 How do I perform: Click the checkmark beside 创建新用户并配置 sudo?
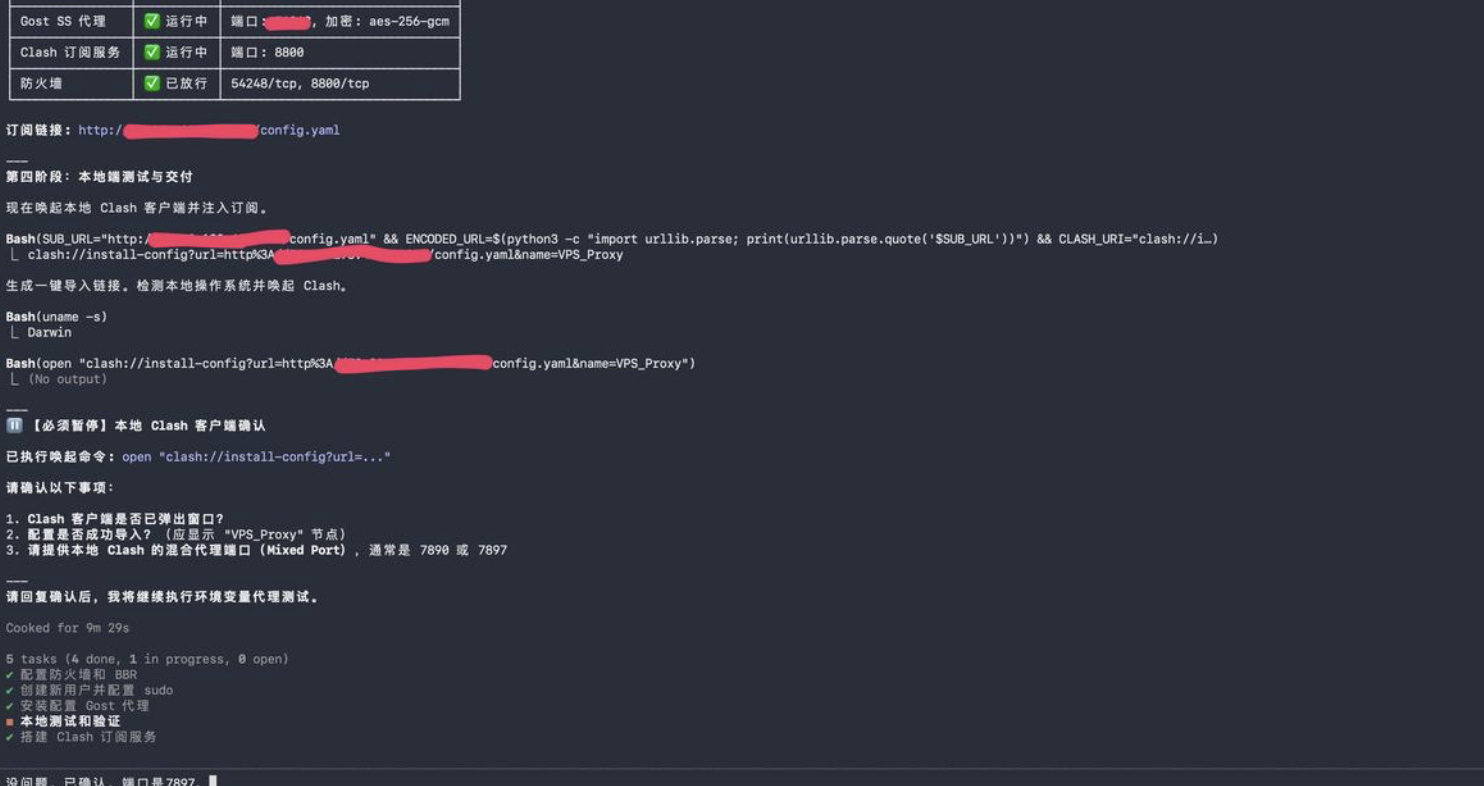pos(10,690)
